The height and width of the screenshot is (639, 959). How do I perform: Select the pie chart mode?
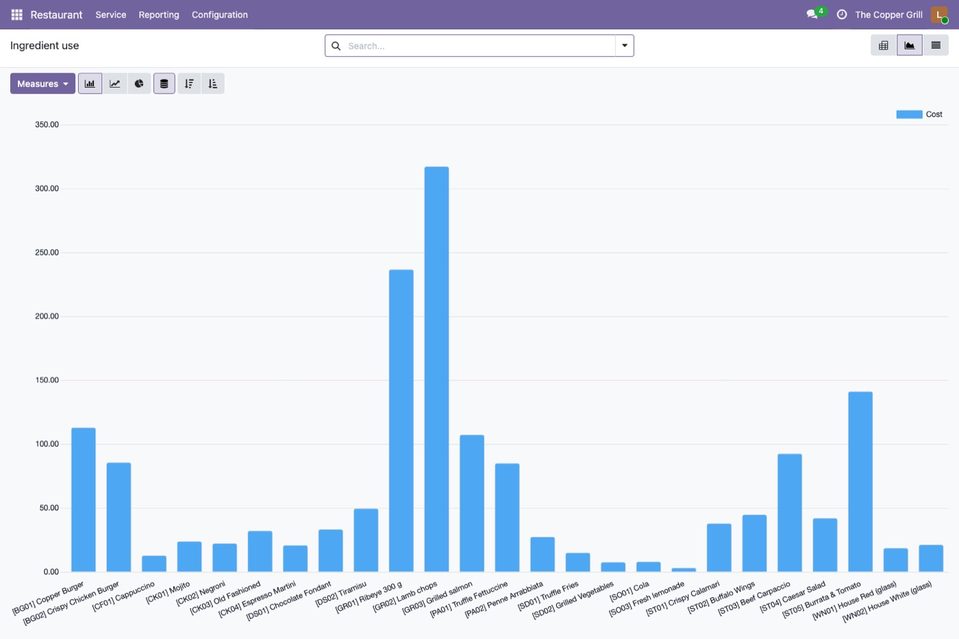coord(139,84)
